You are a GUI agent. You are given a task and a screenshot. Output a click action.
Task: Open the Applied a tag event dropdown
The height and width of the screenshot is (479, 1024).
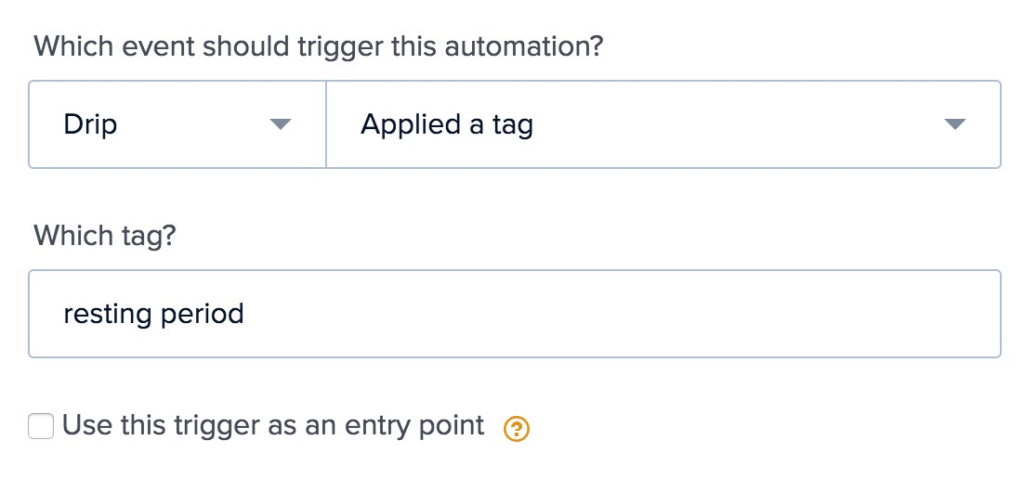click(663, 124)
